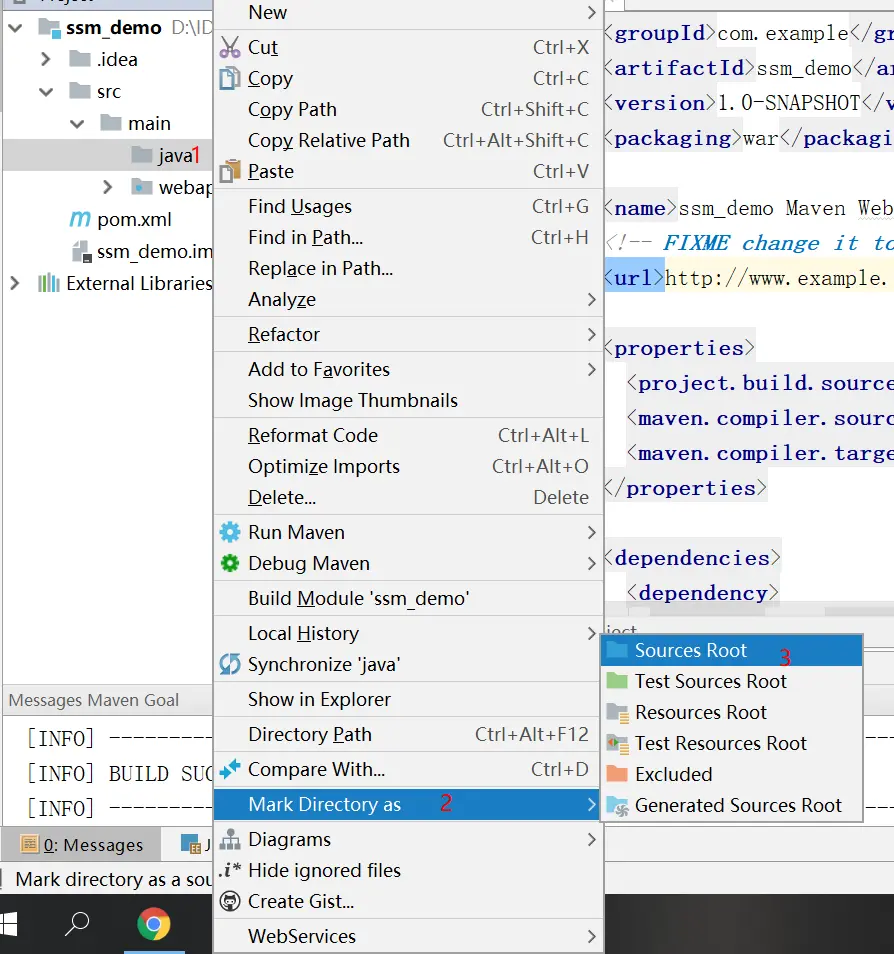The width and height of the screenshot is (894, 954).
Task: Click the Diagrams icon
Action: pyautogui.click(x=230, y=840)
